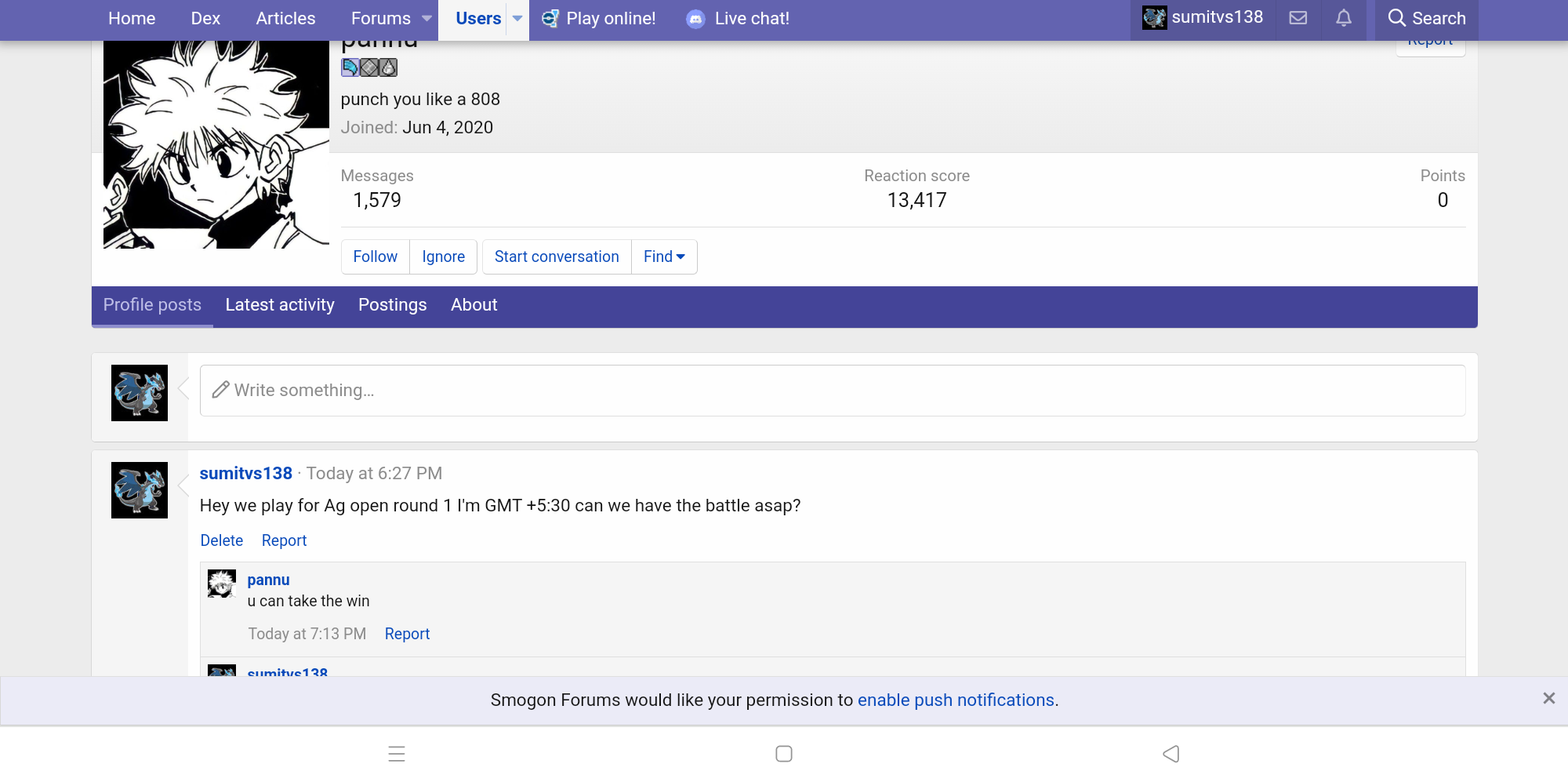Click the Follow button
Viewport: 1568px width, 782px height.
pyautogui.click(x=376, y=256)
